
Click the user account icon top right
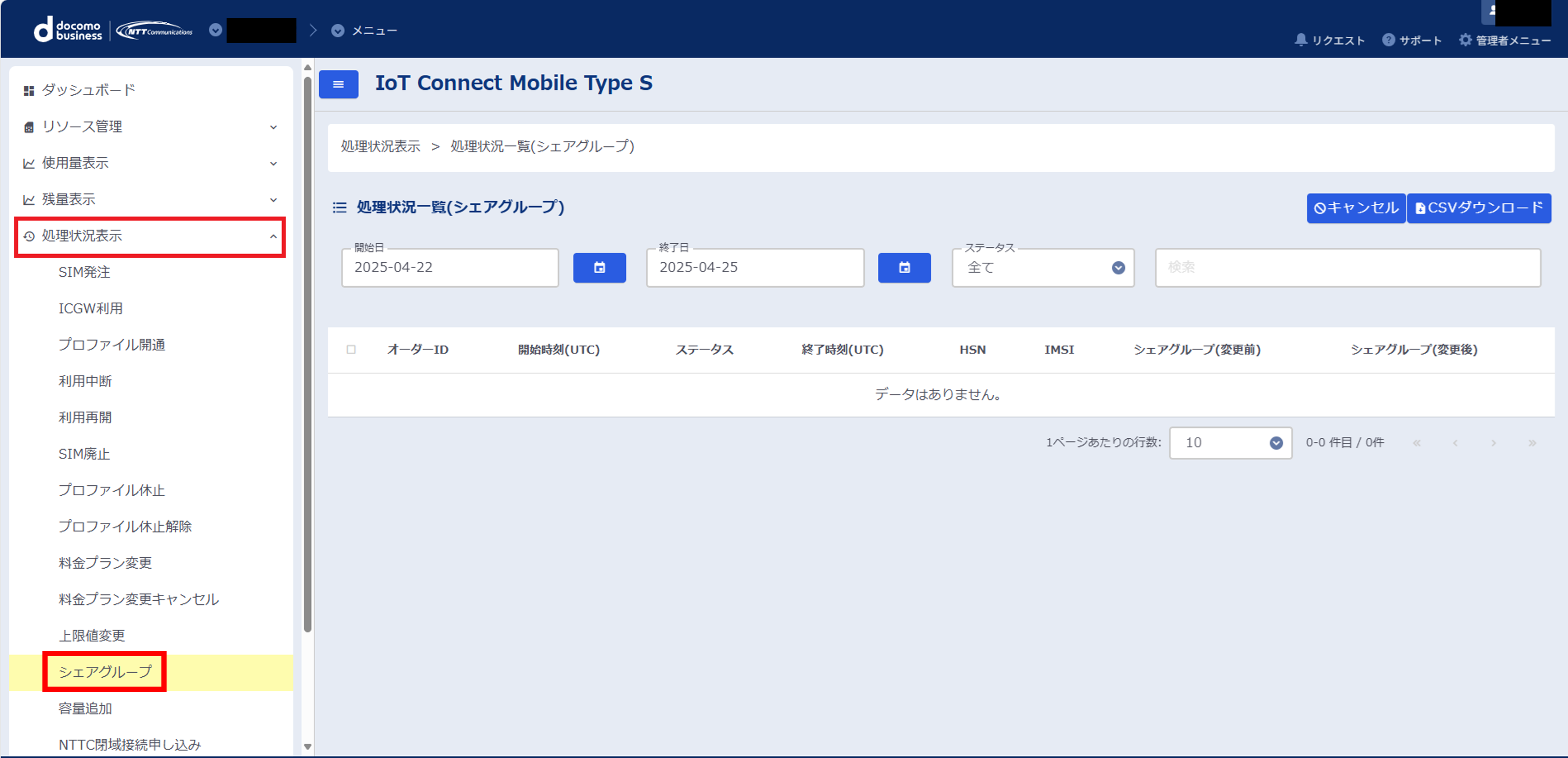(x=1492, y=10)
